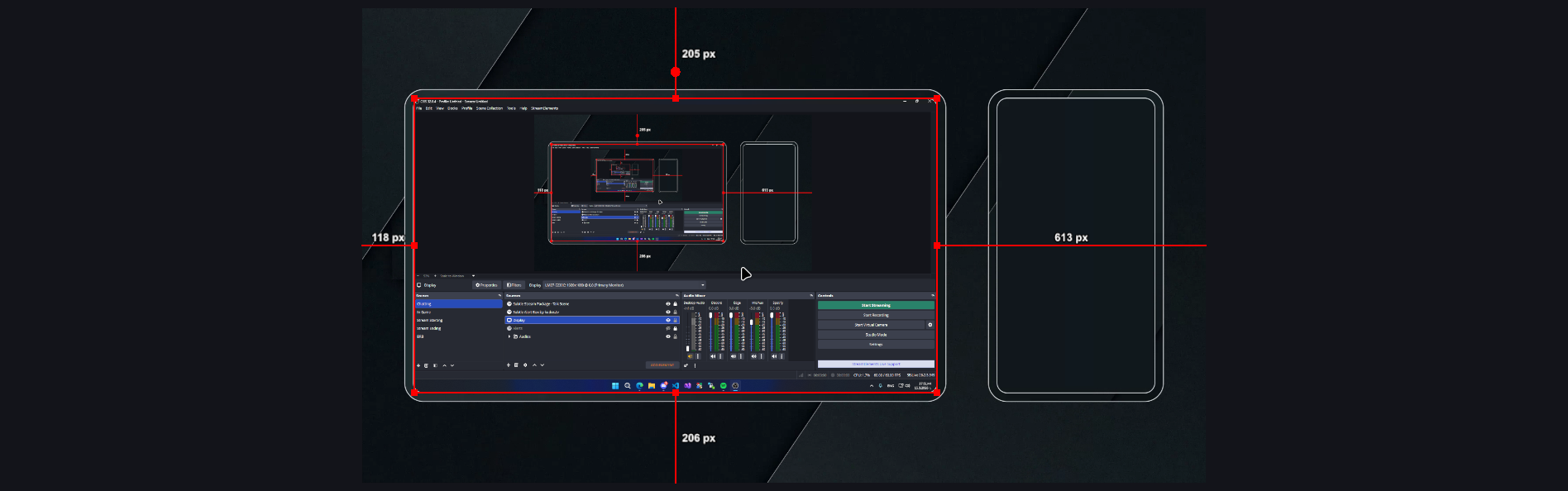This screenshot has width=1568, height=491.
Task: Open Desktop Audio channel options dots
Action: coord(698,356)
